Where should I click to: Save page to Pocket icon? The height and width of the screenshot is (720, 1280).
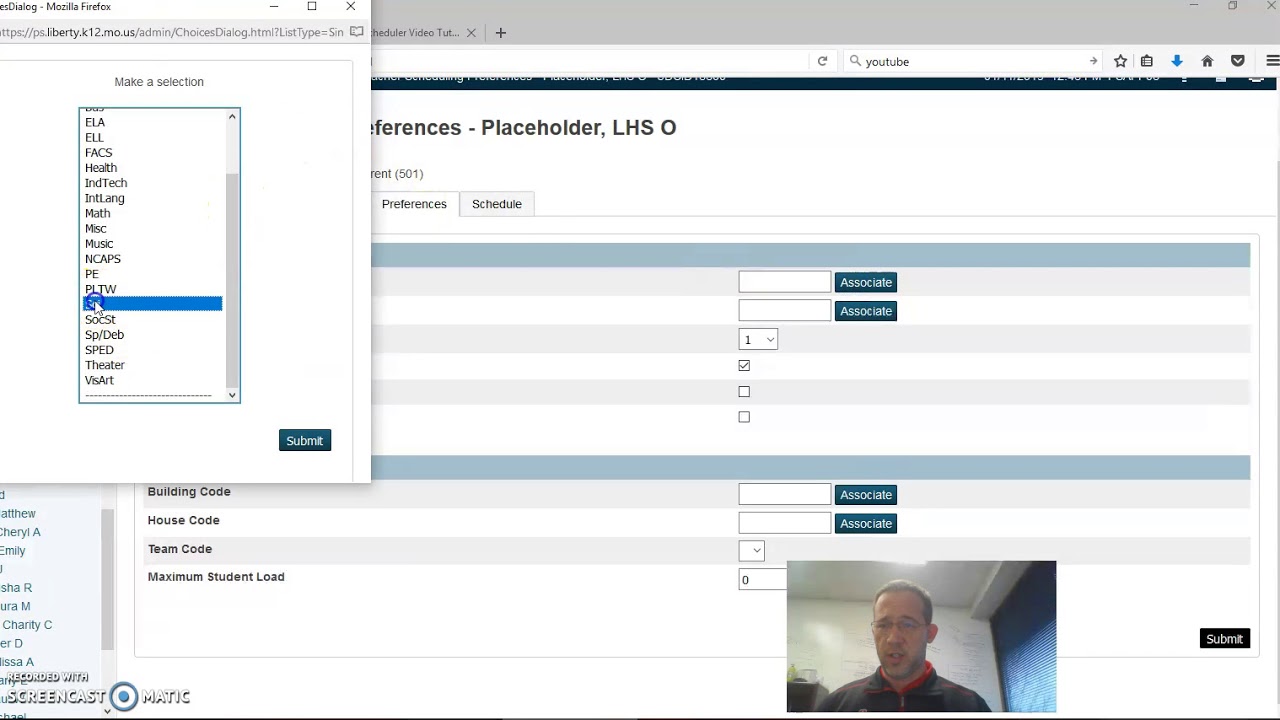coord(1238,61)
